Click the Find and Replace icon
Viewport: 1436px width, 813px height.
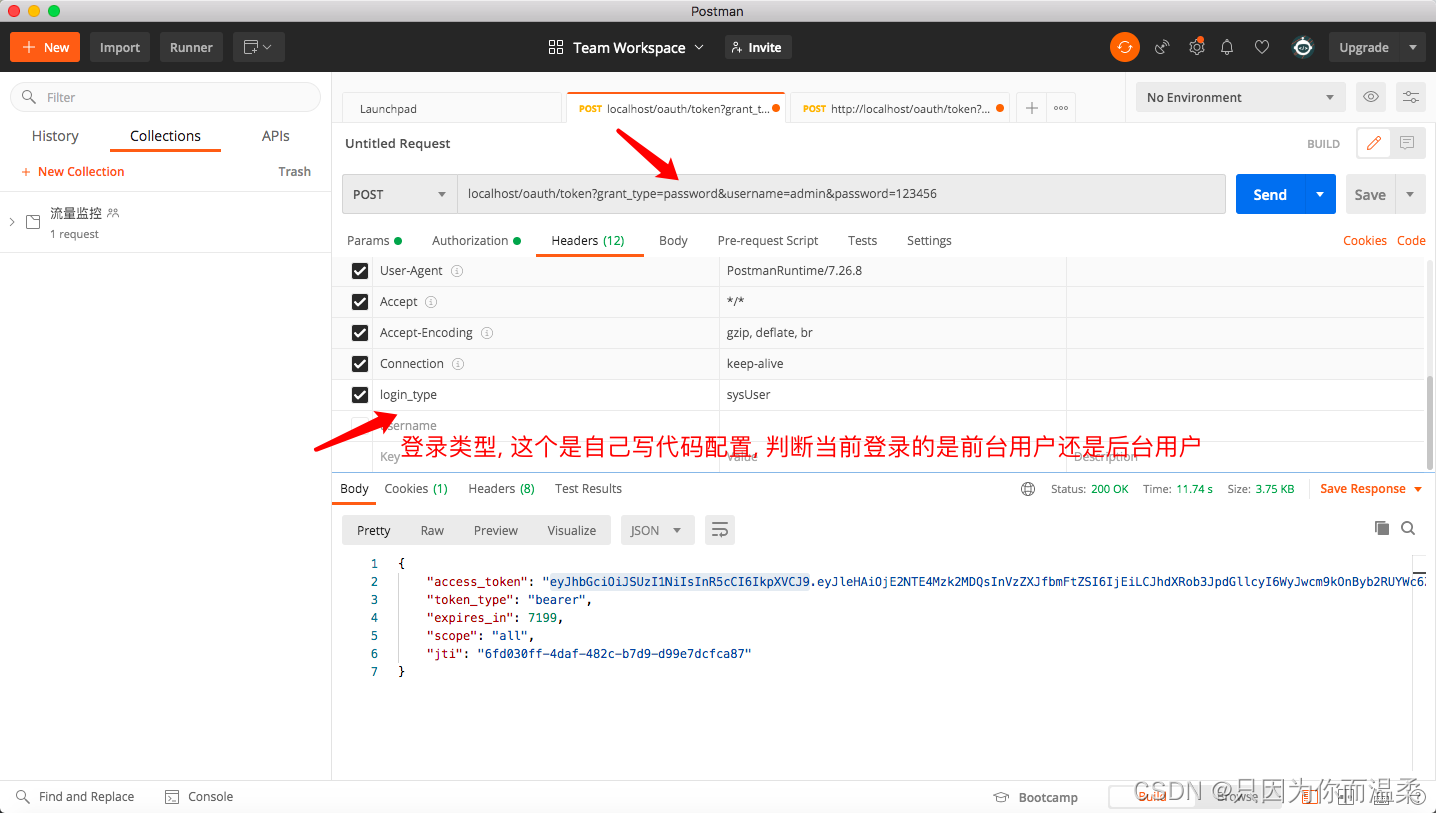pyautogui.click(x=22, y=797)
